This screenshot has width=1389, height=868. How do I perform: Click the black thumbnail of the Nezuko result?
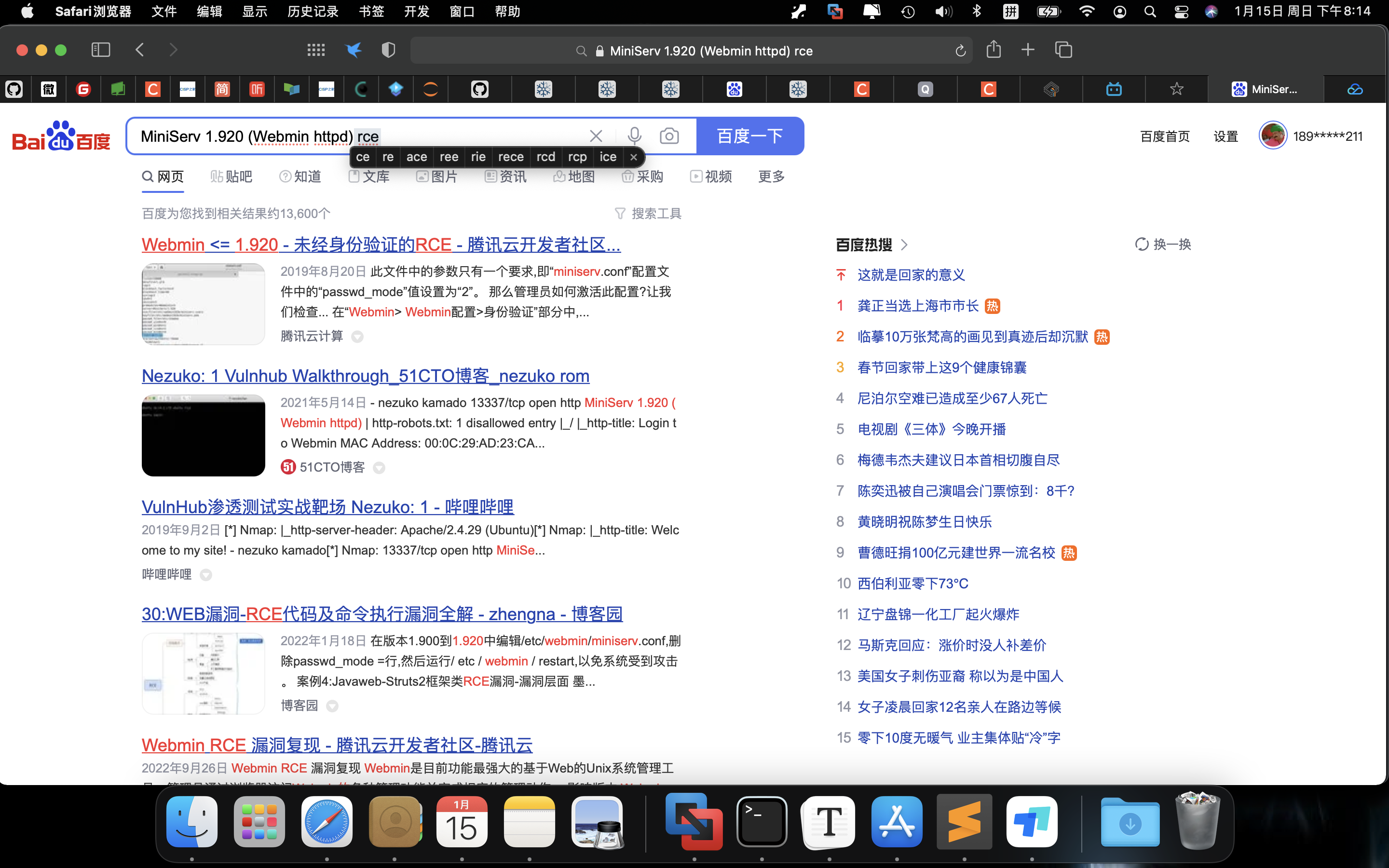point(203,435)
